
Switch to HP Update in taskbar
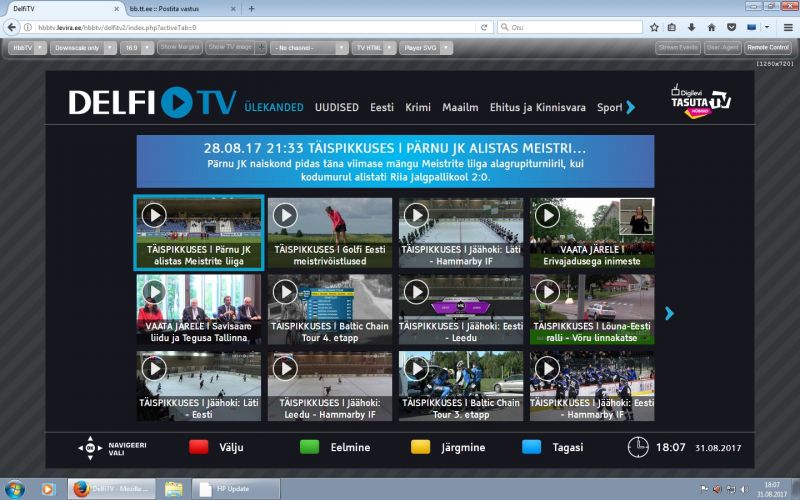pos(236,489)
